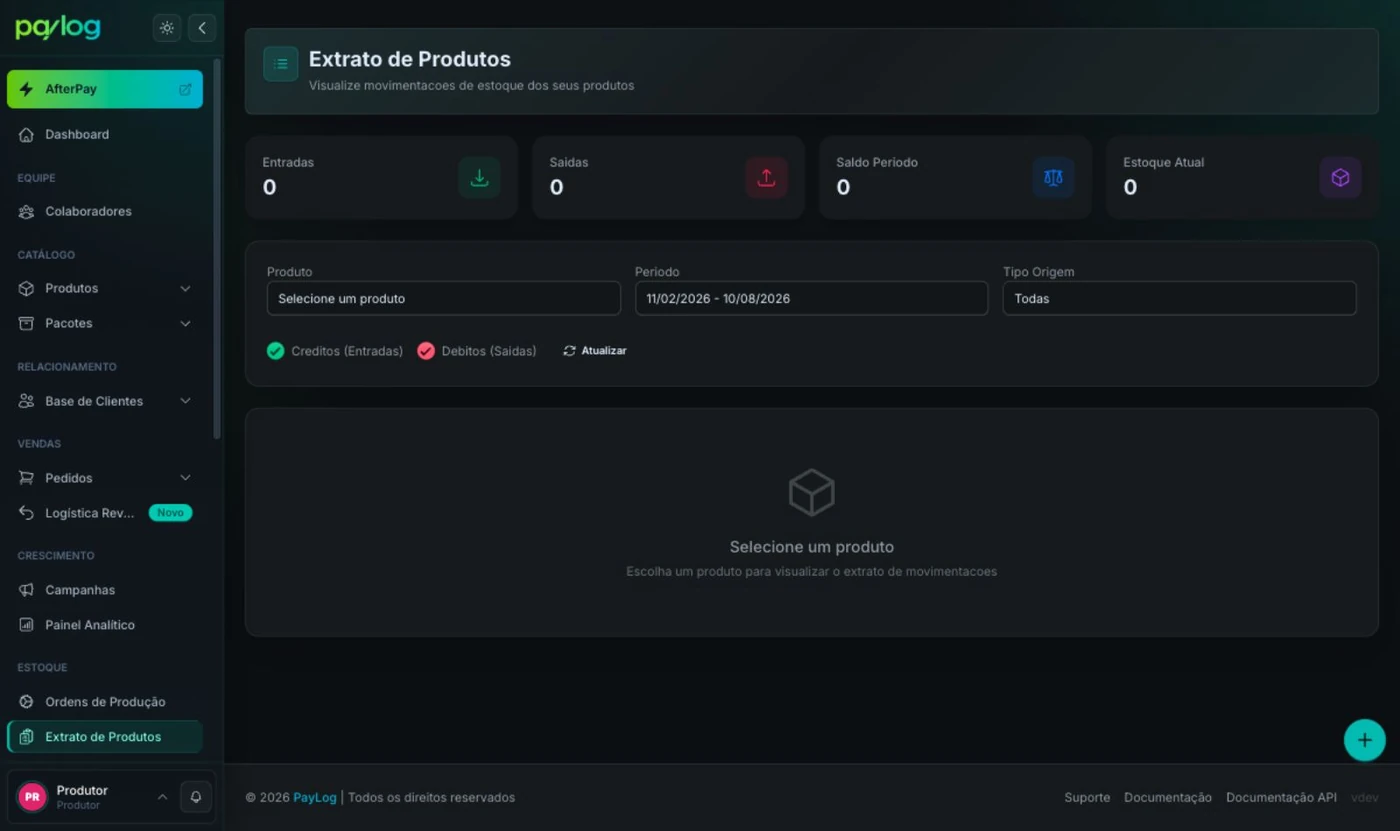Open the AfterPay button

point(105,89)
